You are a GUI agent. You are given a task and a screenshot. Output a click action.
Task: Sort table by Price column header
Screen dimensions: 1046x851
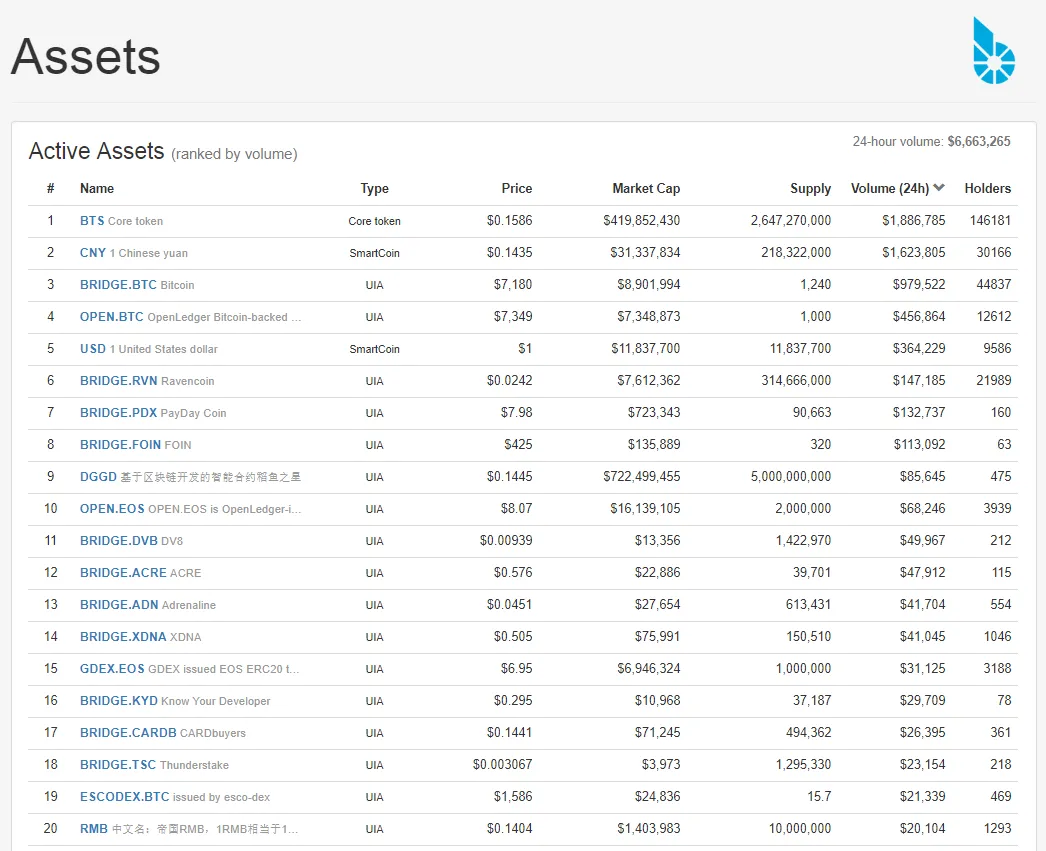coord(517,189)
